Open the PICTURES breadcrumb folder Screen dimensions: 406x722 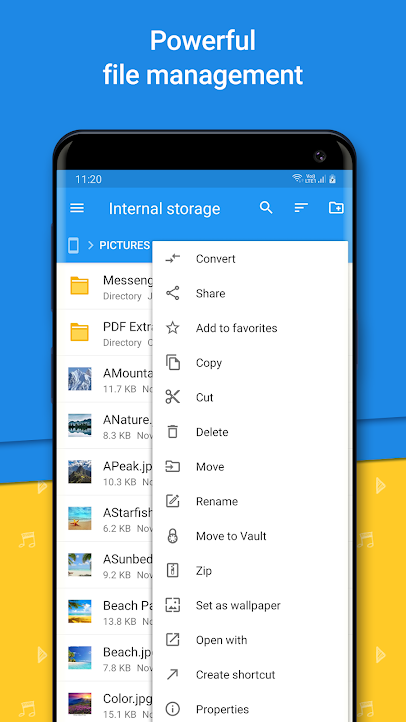point(125,245)
